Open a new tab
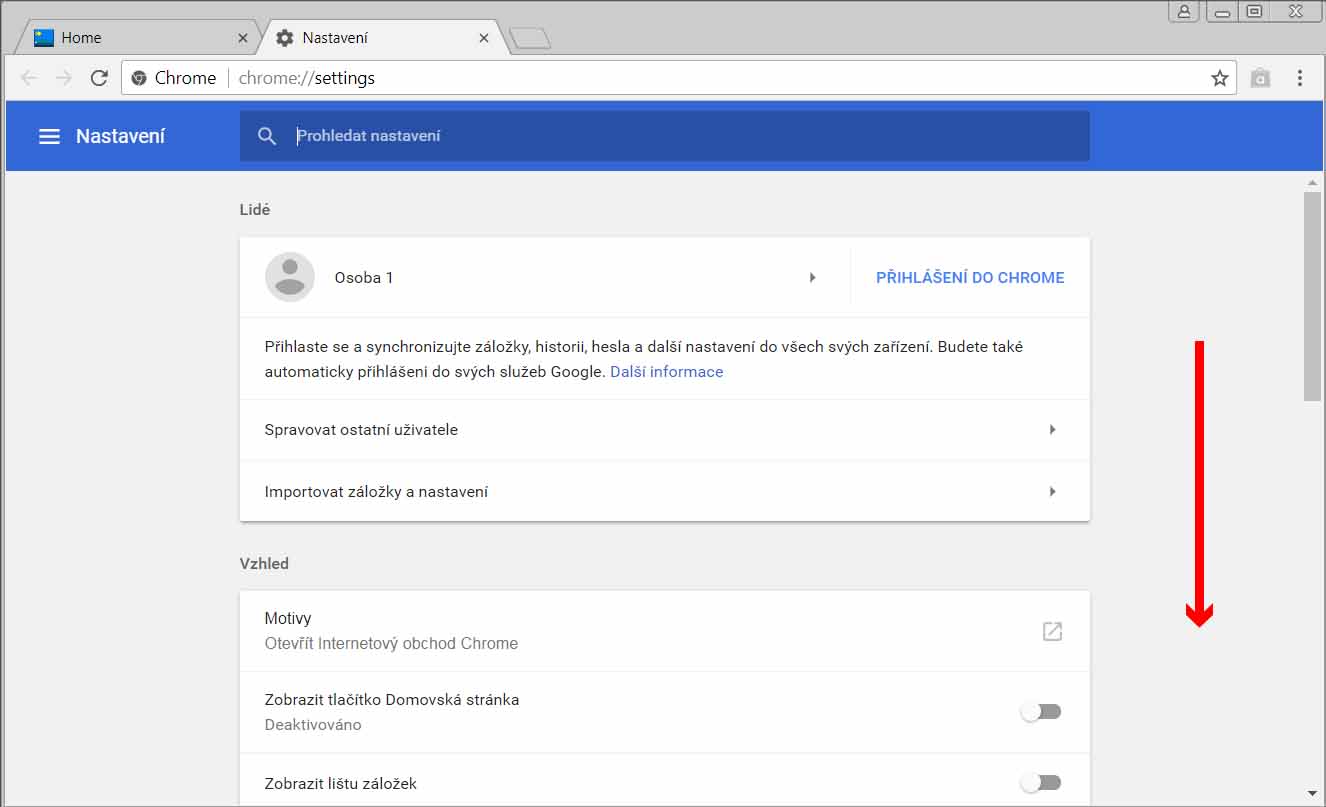Viewport: 1326px width, 807px height. pos(529,38)
